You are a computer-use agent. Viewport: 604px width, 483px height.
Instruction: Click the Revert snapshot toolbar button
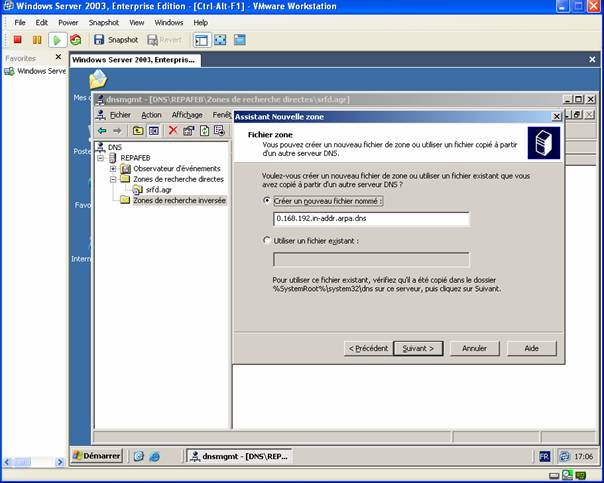pyautogui.click(x=164, y=40)
